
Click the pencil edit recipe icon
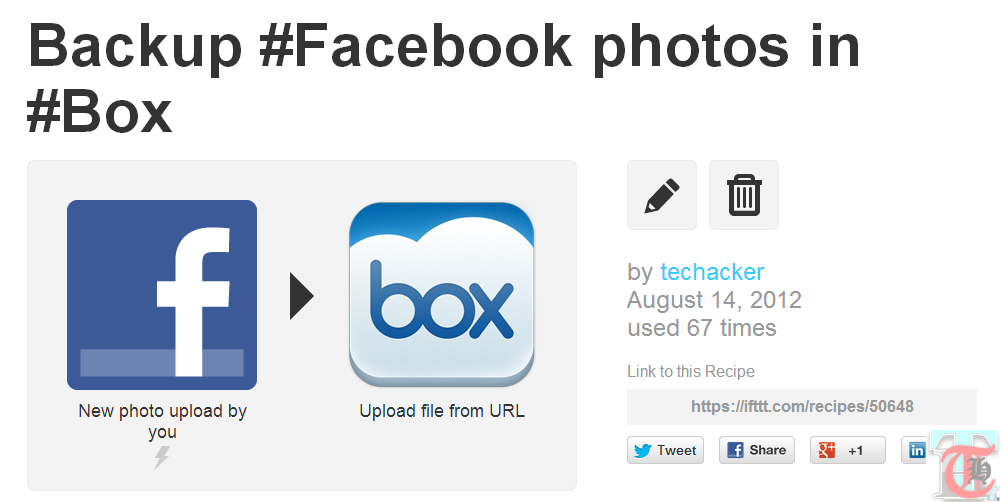coord(662,195)
